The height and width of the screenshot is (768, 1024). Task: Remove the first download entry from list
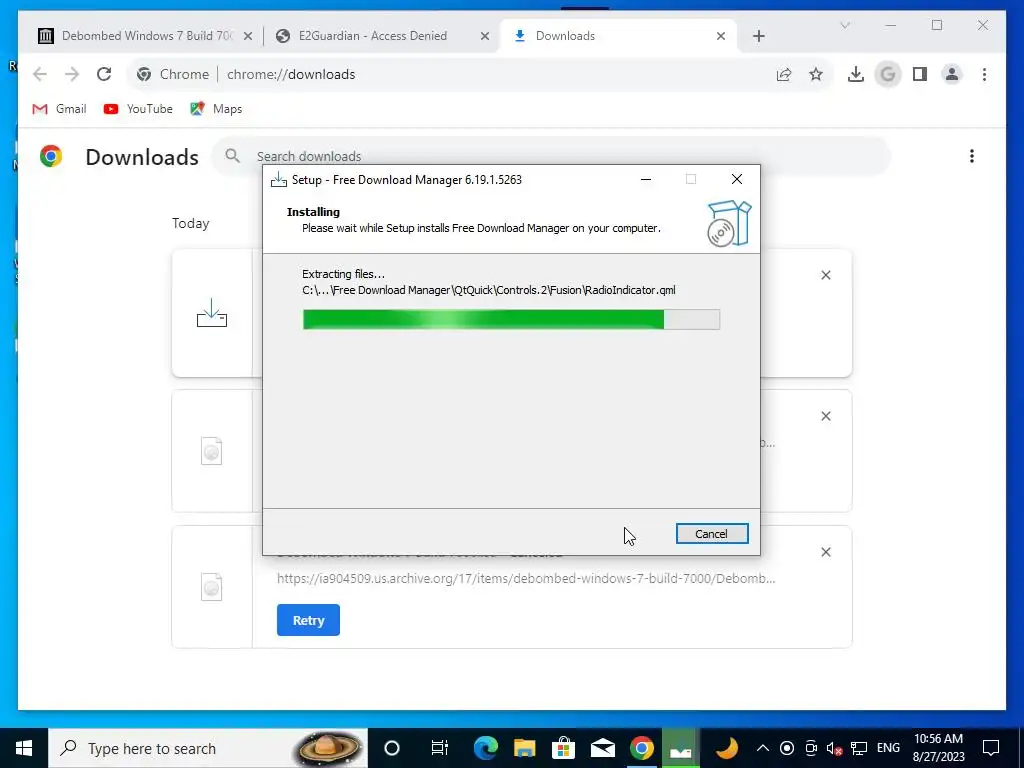pos(825,276)
